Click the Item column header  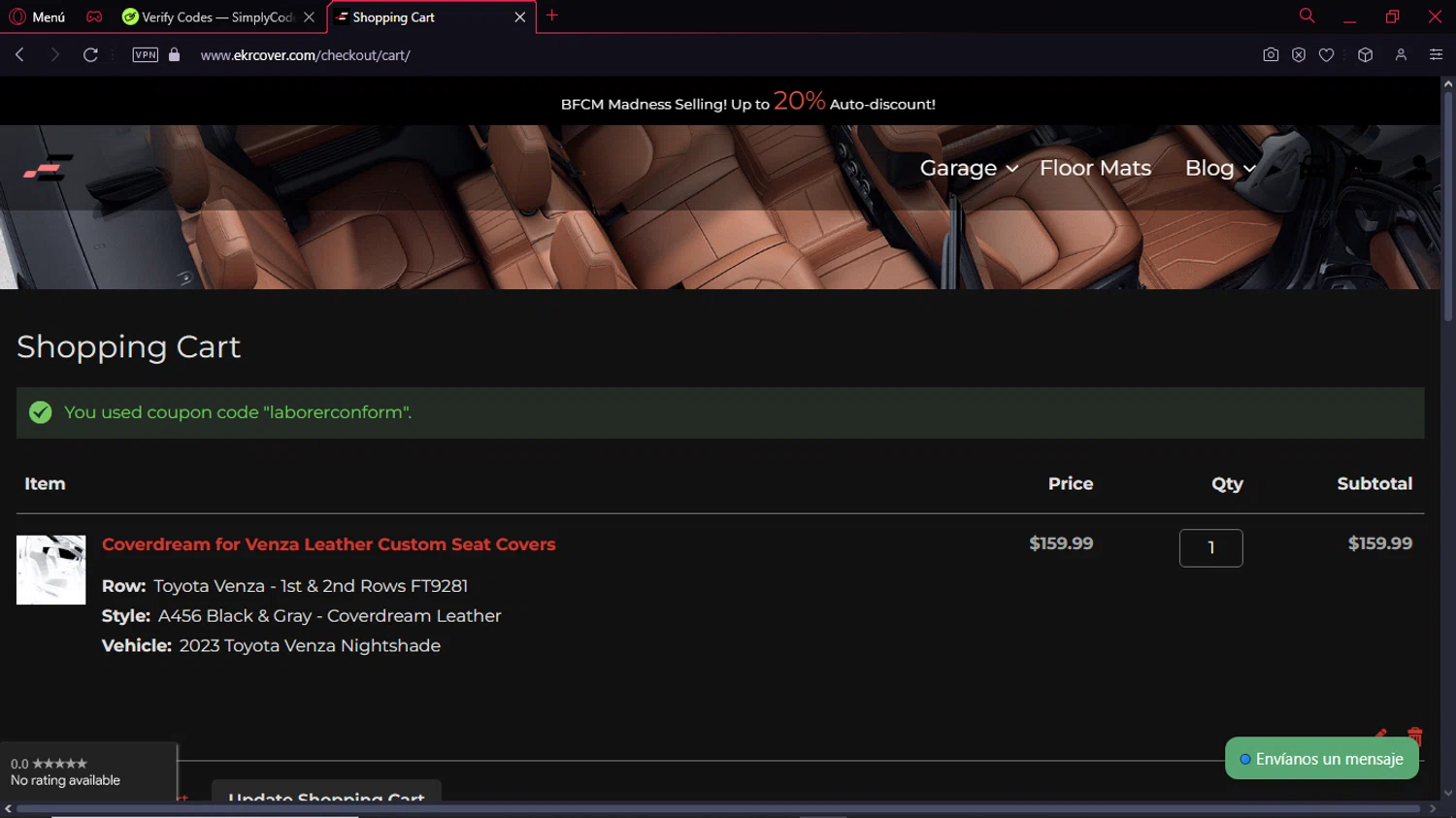point(45,483)
